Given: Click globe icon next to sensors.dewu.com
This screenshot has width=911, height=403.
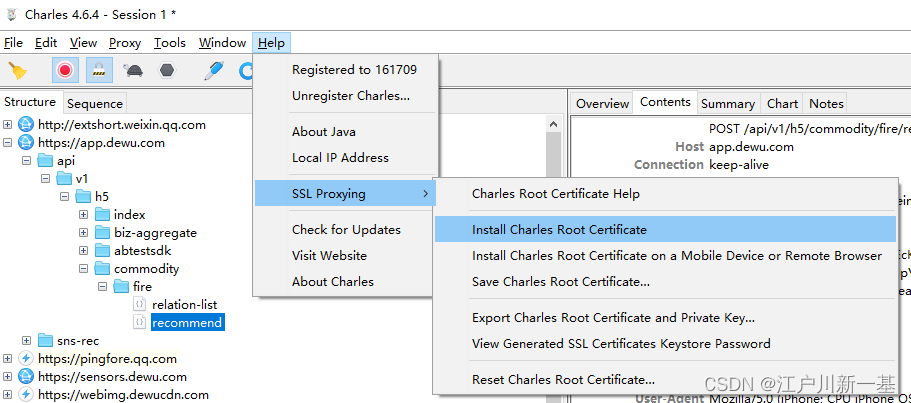Looking at the screenshot, I should click(x=26, y=376).
